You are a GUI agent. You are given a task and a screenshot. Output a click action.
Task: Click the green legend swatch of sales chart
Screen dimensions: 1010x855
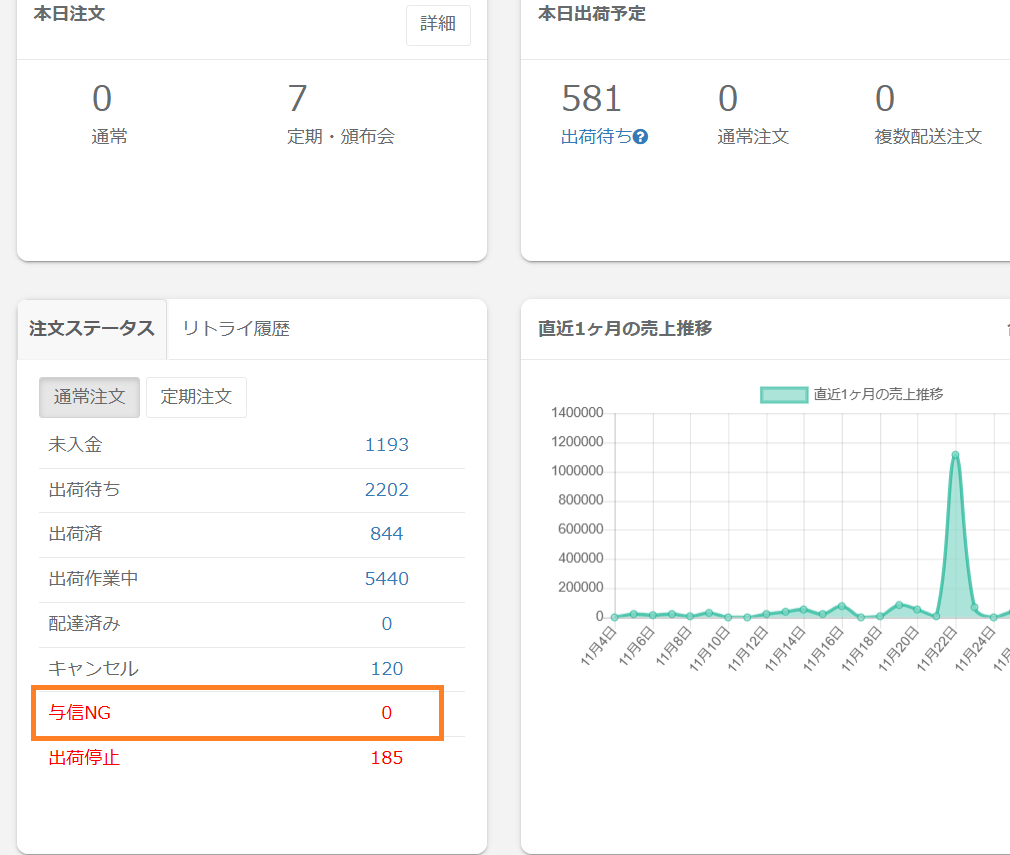(x=783, y=395)
